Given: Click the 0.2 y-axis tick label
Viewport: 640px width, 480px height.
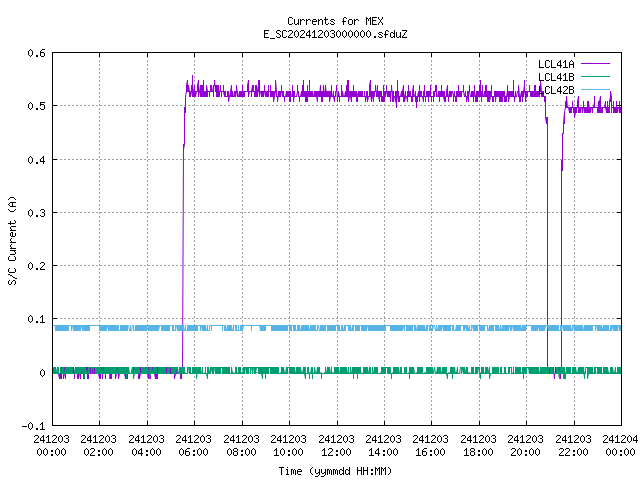Looking at the screenshot, I should point(36,266).
